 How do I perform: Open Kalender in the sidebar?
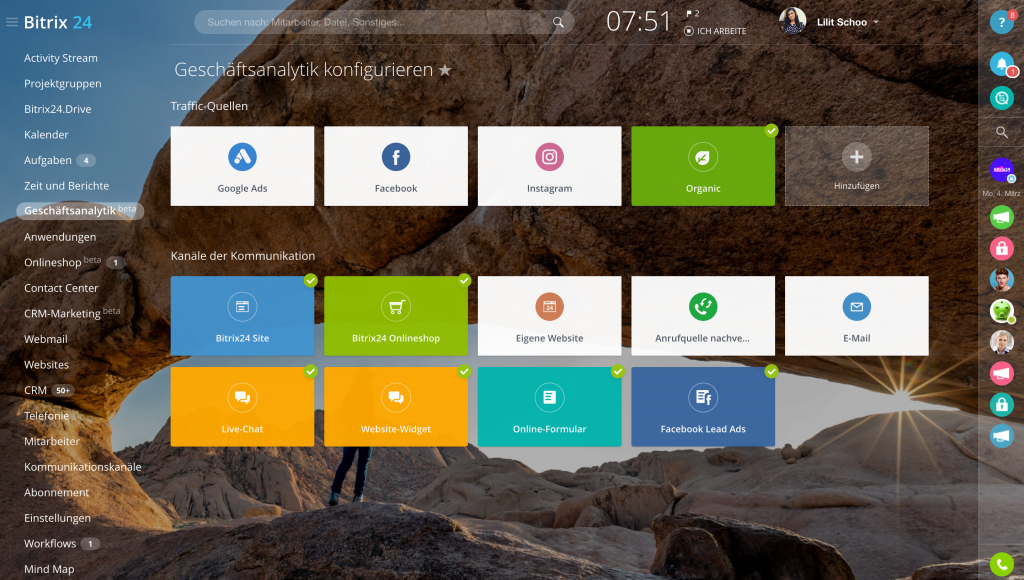pos(46,135)
